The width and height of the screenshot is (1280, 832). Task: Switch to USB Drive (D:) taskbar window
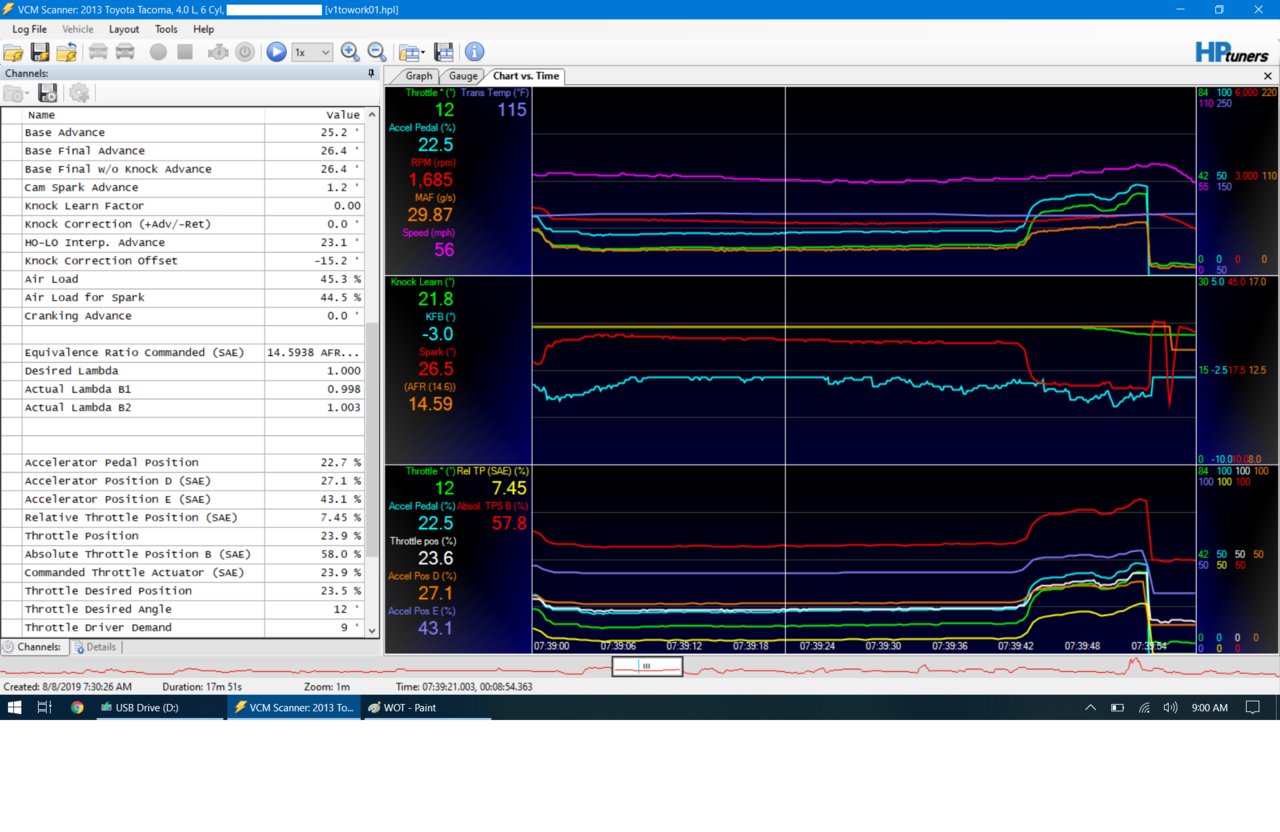(159, 707)
